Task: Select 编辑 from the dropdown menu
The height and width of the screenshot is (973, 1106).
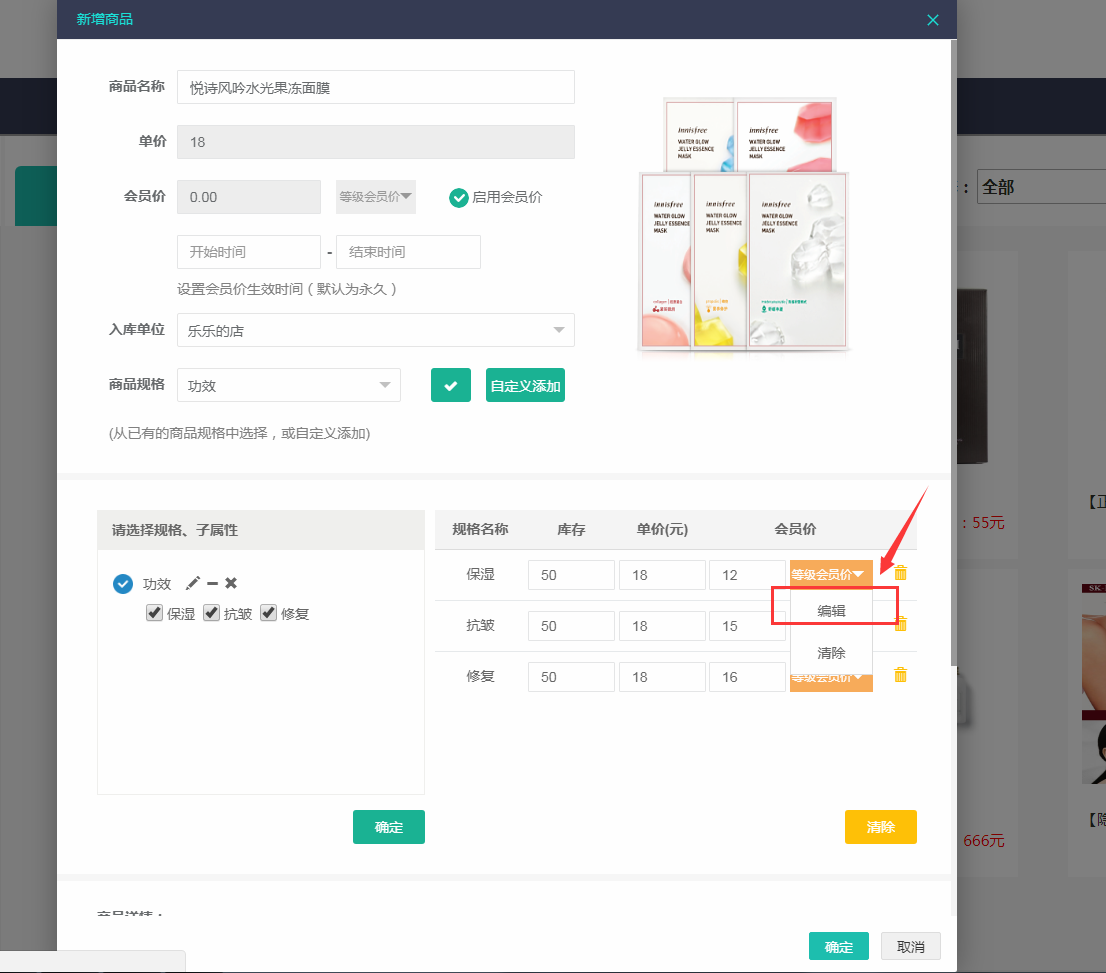Action: (831, 611)
